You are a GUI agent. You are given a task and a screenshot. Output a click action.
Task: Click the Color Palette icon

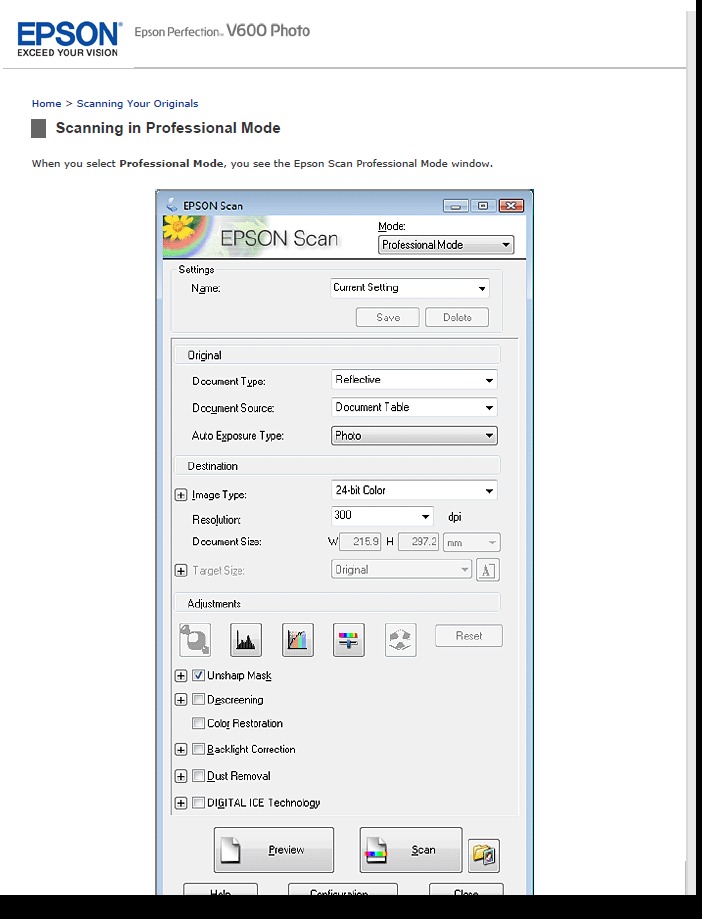pos(401,639)
